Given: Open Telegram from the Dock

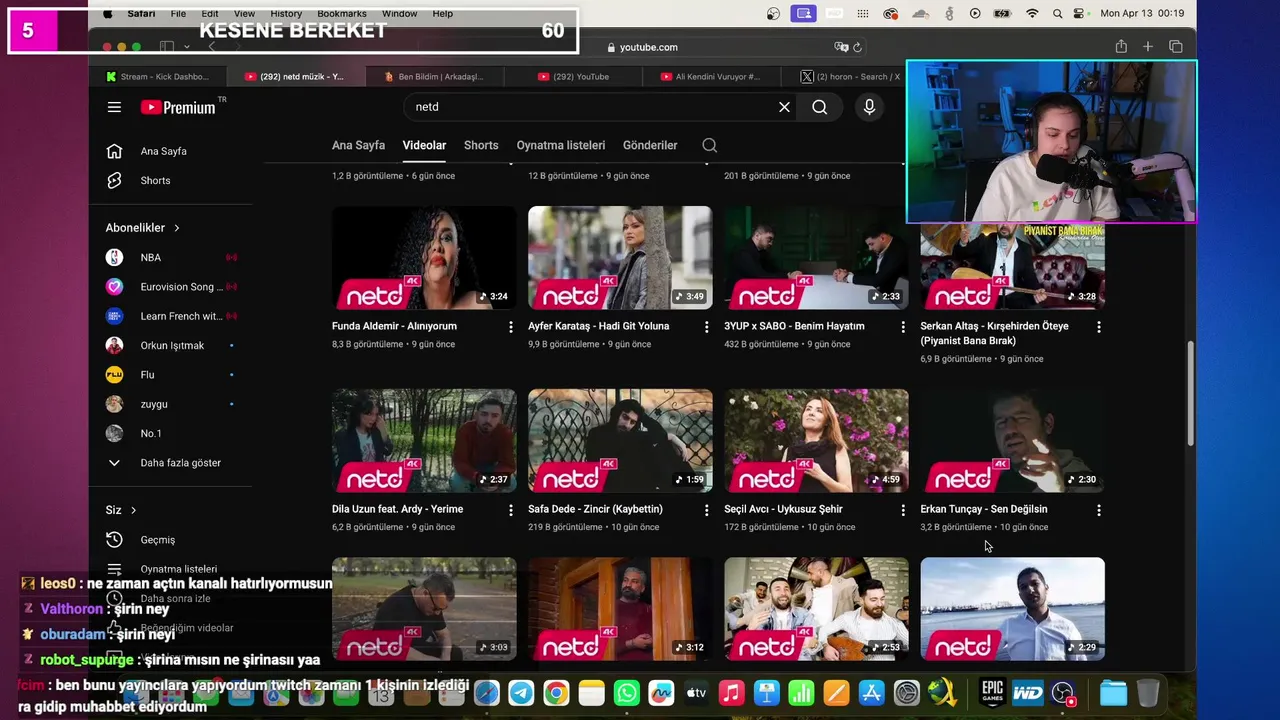Looking at the screenshot, I should pyautogui.click(x=521, y=693).
